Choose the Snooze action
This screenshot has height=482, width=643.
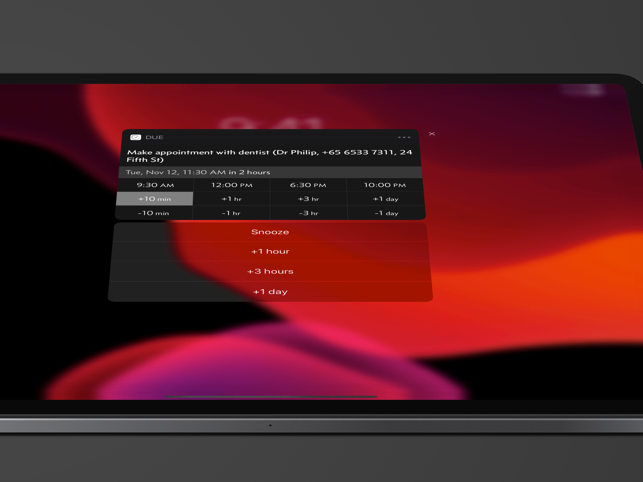pos(270,232)
